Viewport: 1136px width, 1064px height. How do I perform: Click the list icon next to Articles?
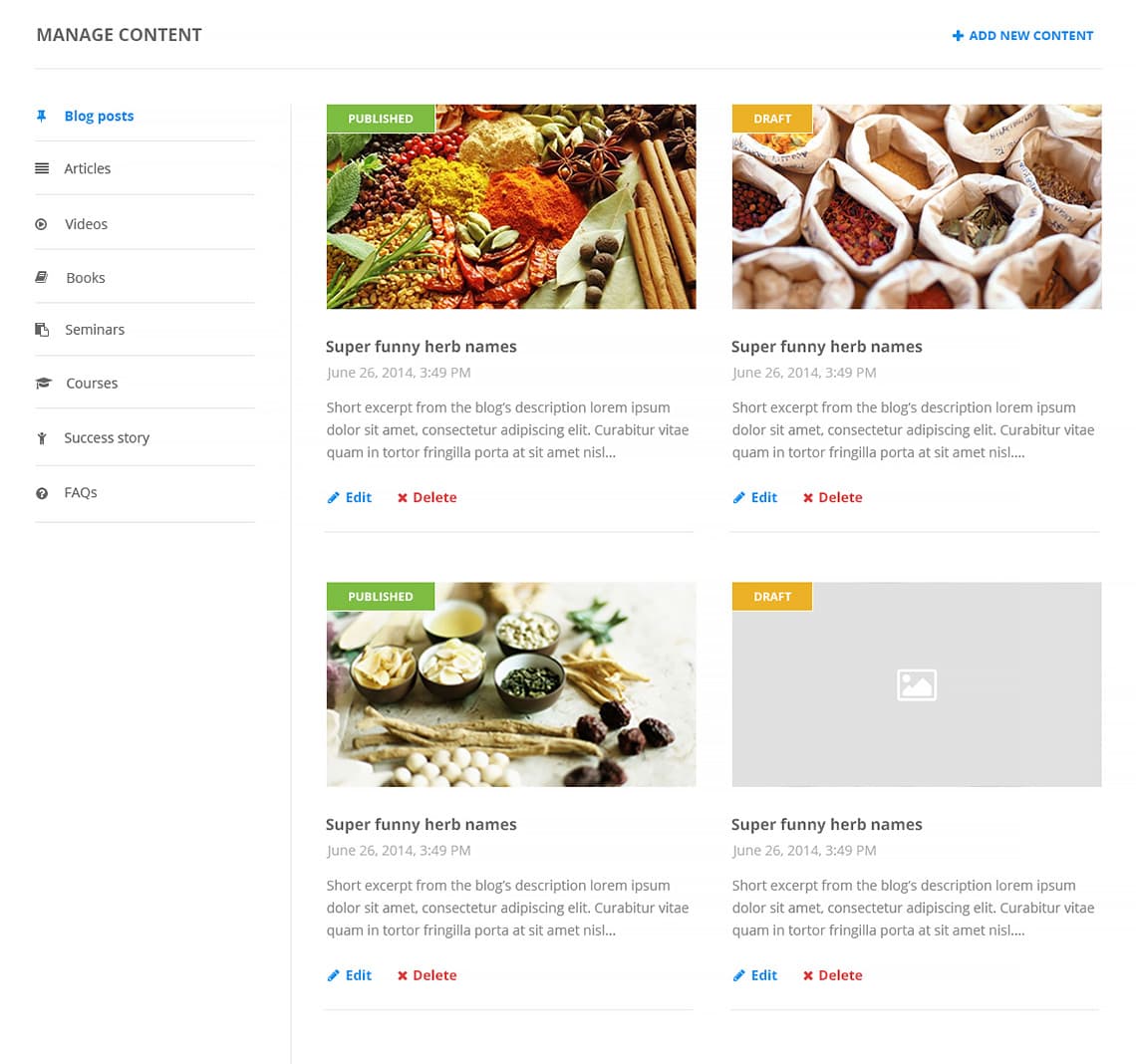pyautogui.click(x=42, y=167)
